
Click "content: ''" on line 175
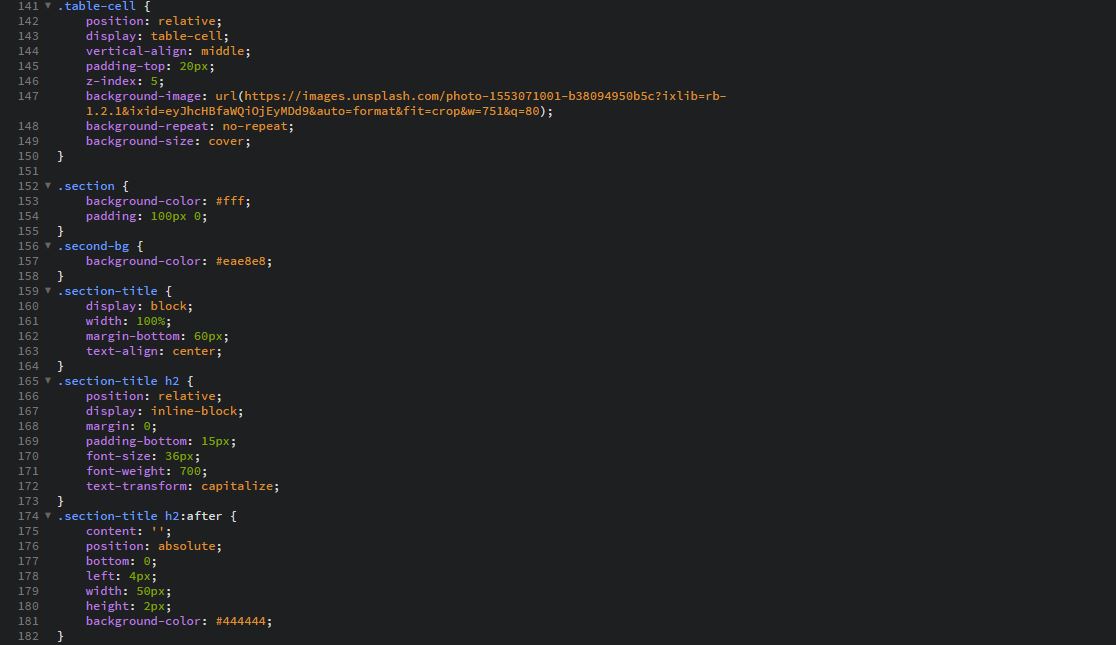click(x=129, y=531)
